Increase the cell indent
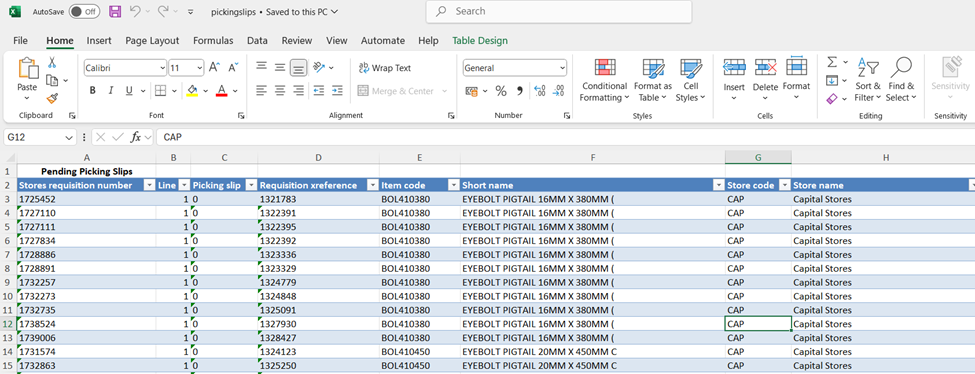 click(337, 91)
